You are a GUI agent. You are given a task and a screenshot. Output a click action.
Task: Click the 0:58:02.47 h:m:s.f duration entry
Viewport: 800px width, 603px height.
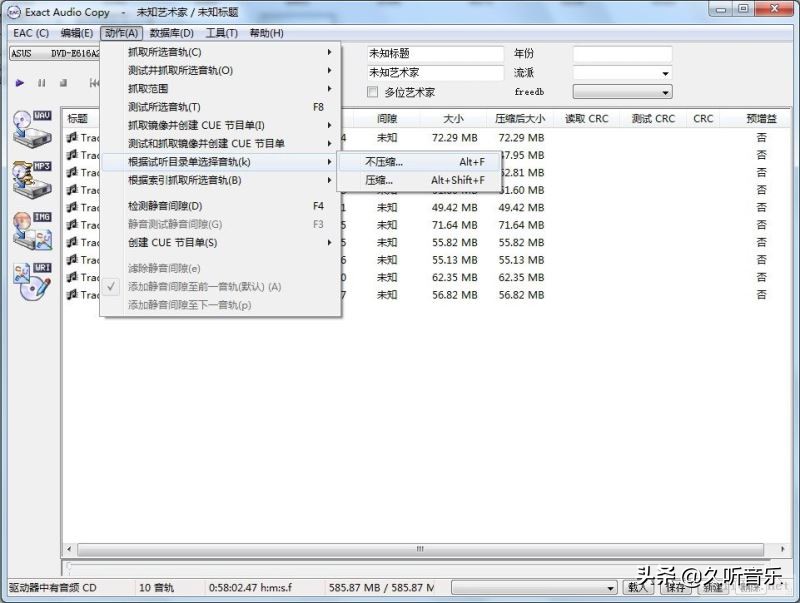(x=250, y=588)
